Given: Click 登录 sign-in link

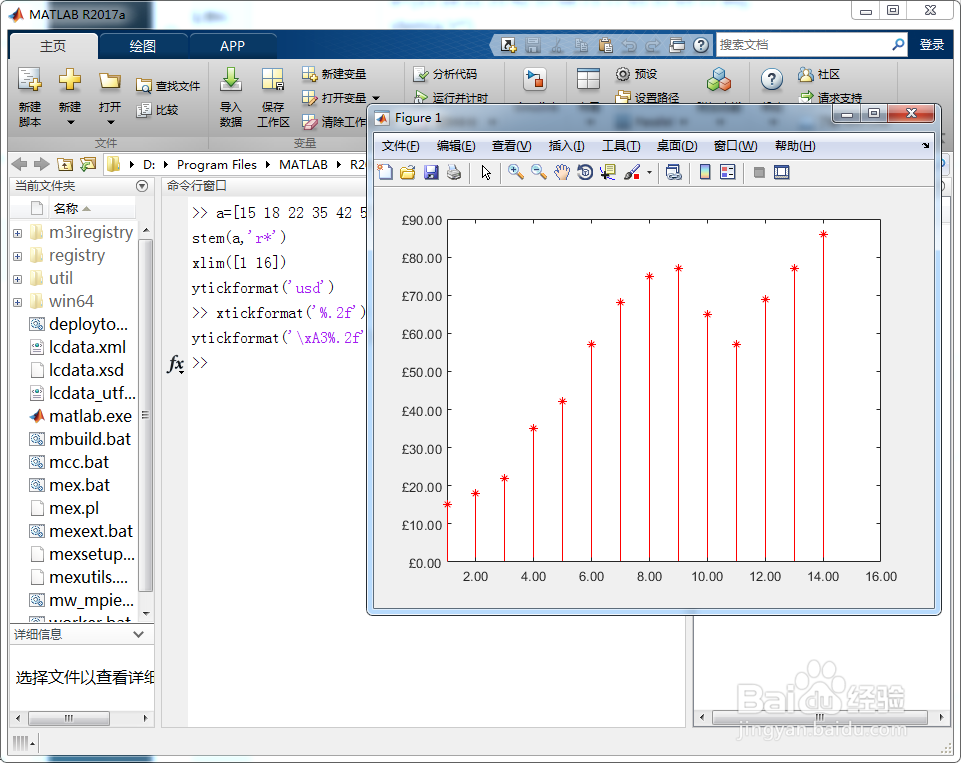Looking at the screenshot, I should coord(932,45).
